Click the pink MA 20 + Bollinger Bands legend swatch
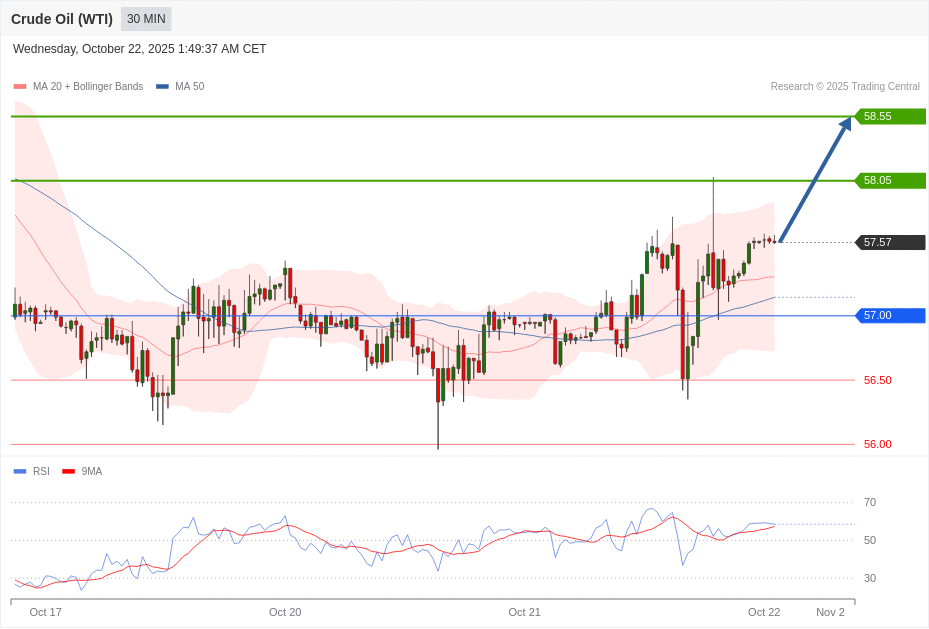Viewport: 929px width, 629px height. (x=20, y=87)
